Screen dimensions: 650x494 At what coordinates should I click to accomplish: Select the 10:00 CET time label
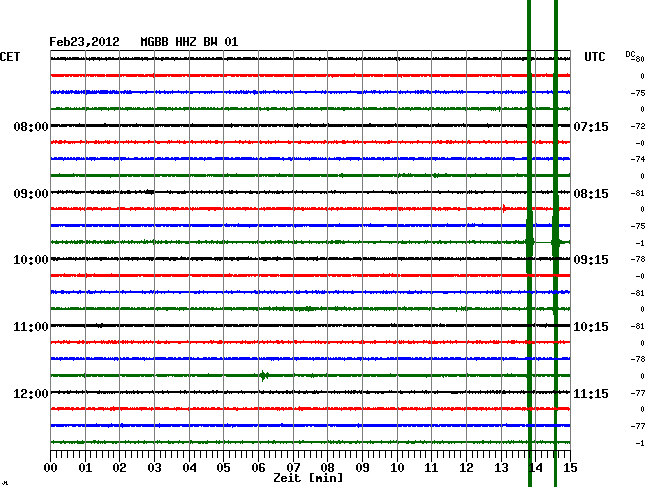pyautogui.click(x=31, y=260)
